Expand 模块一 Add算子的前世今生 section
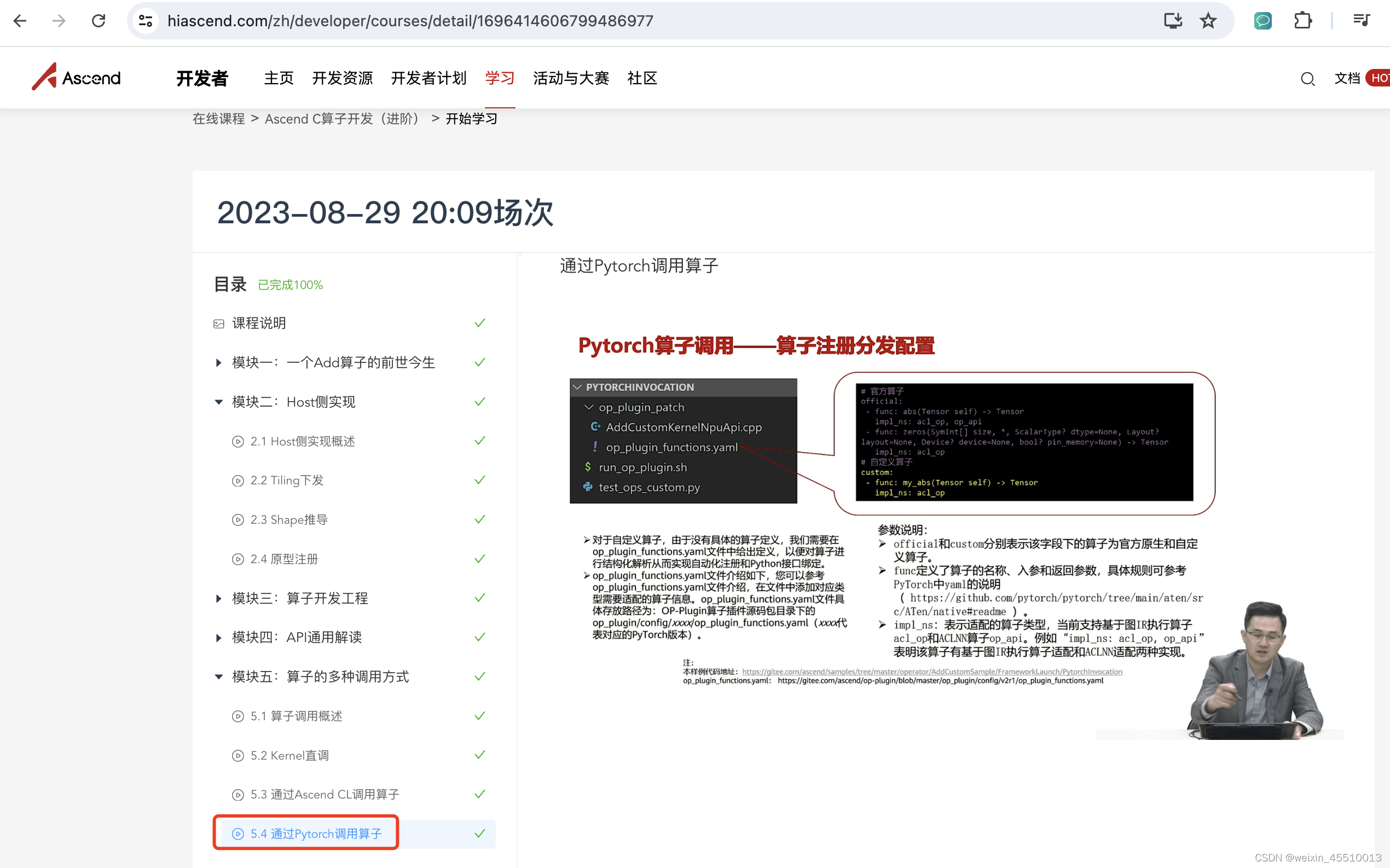1390x868 pixels. pos(219,363)
